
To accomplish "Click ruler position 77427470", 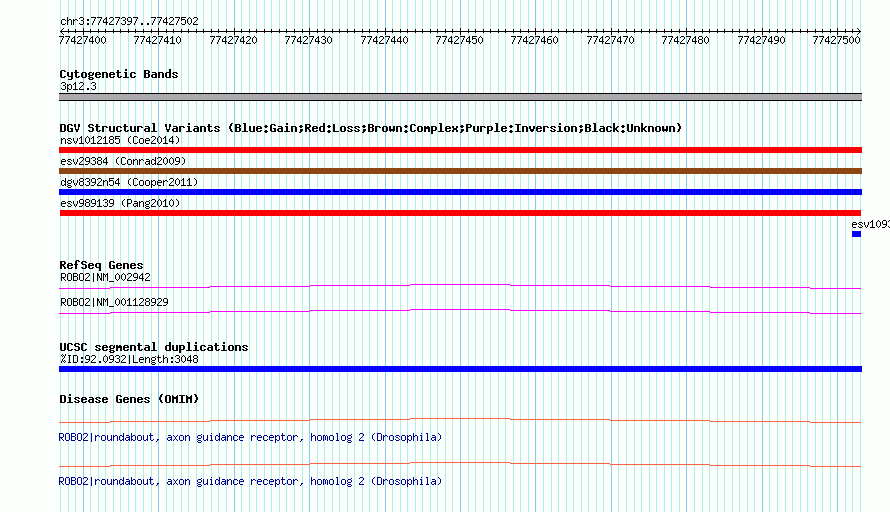I will 610,40.
